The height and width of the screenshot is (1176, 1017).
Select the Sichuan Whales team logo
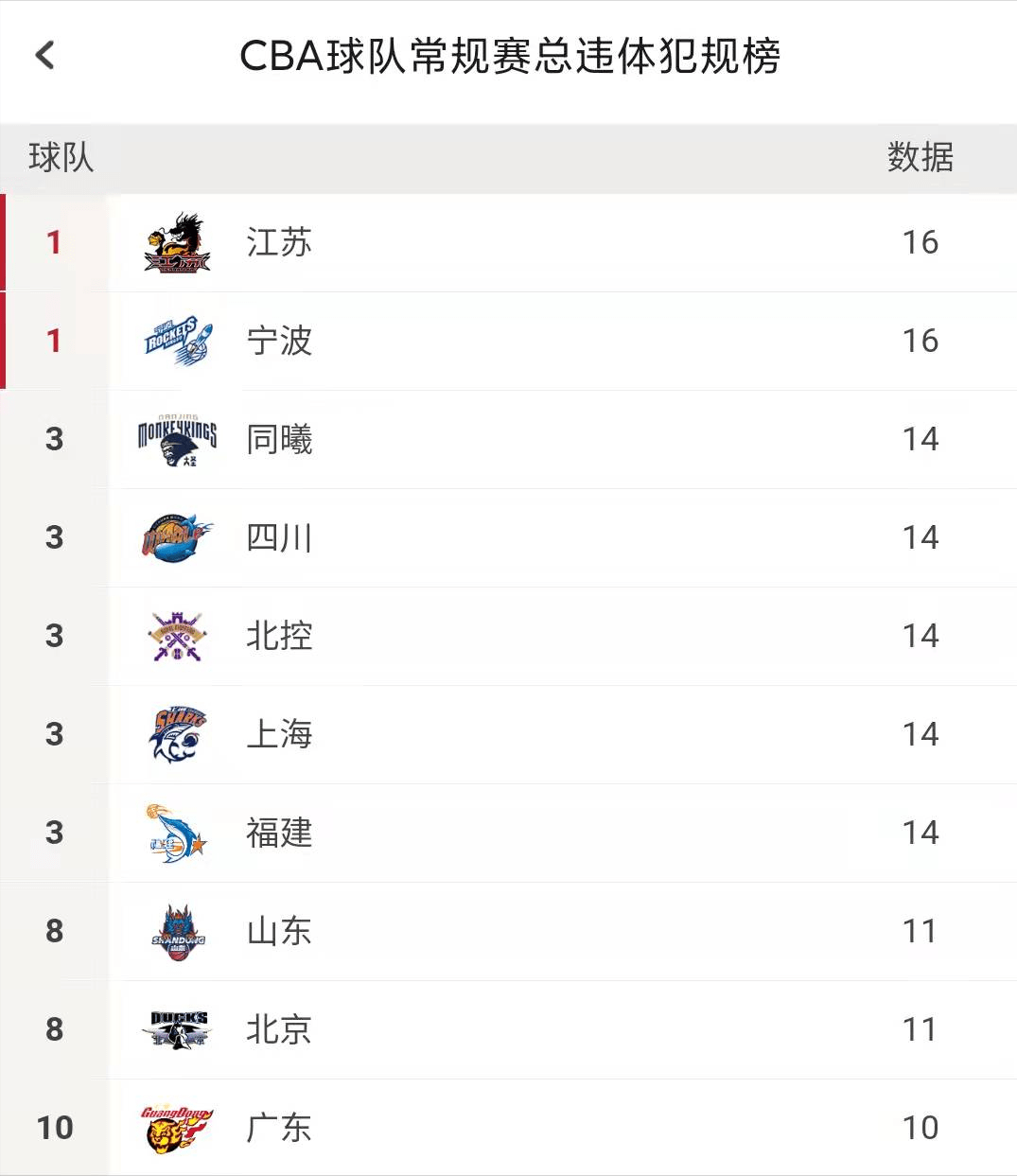coord(177,538)
